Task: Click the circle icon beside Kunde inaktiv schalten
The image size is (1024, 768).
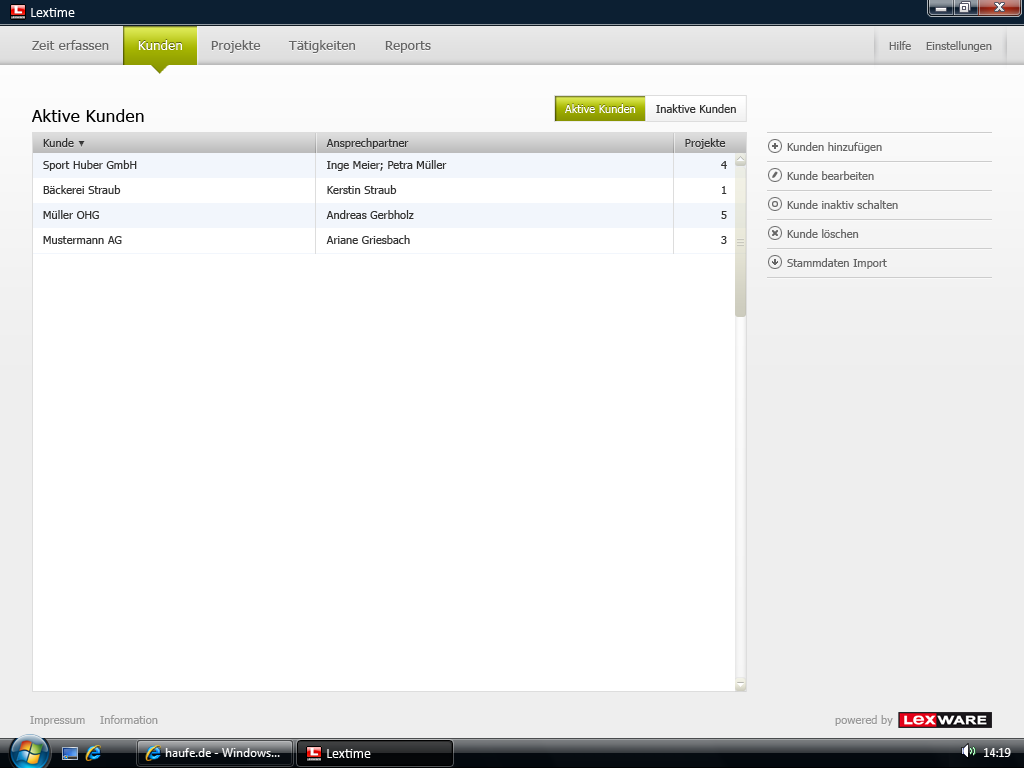Action: pos(775,204)
